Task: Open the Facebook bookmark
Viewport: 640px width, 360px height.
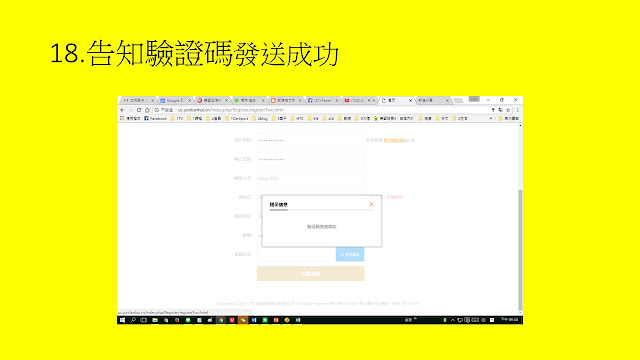Action: click(156, 118)
